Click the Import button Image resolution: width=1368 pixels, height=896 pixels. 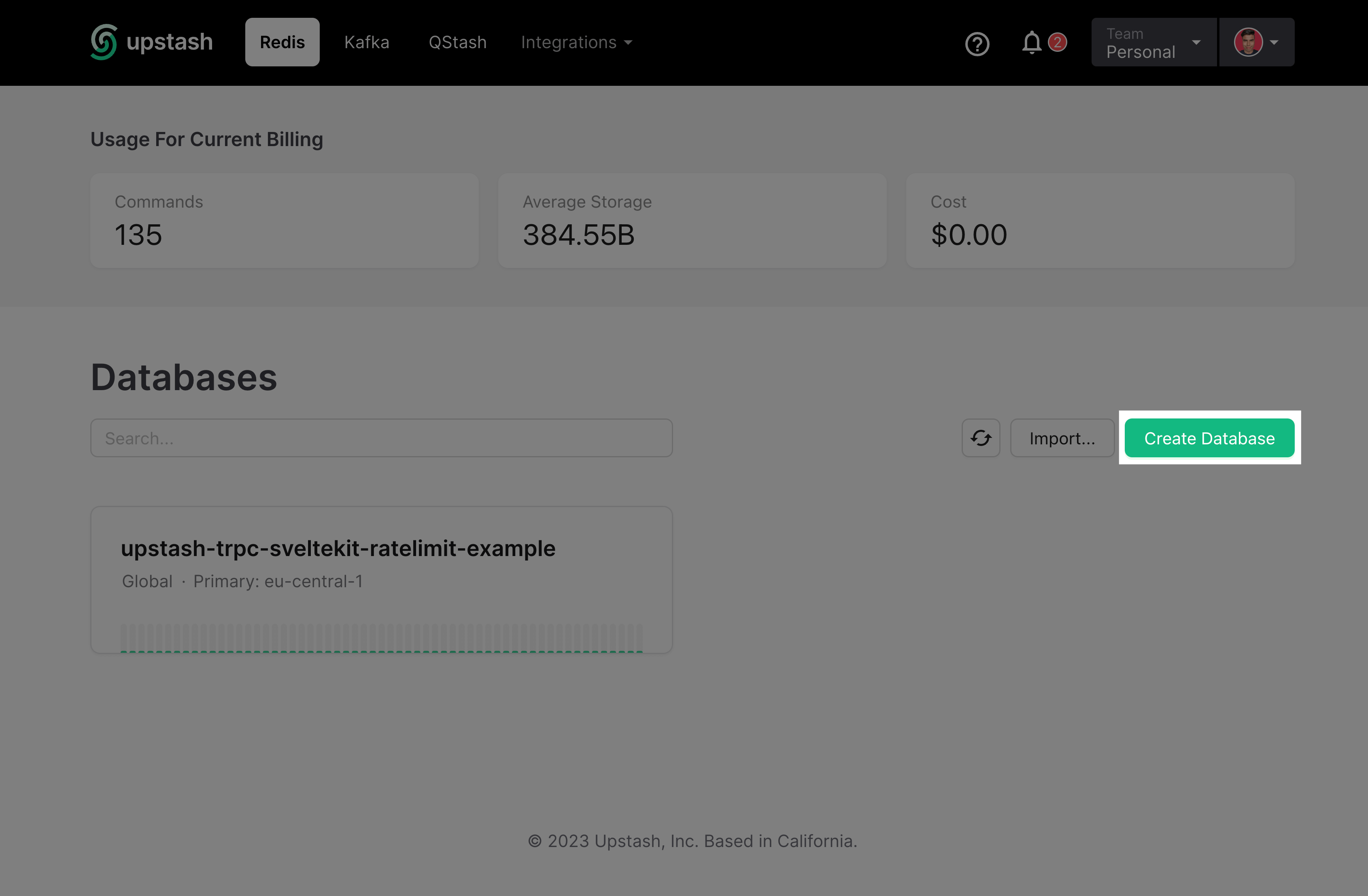click(1062, 438)
